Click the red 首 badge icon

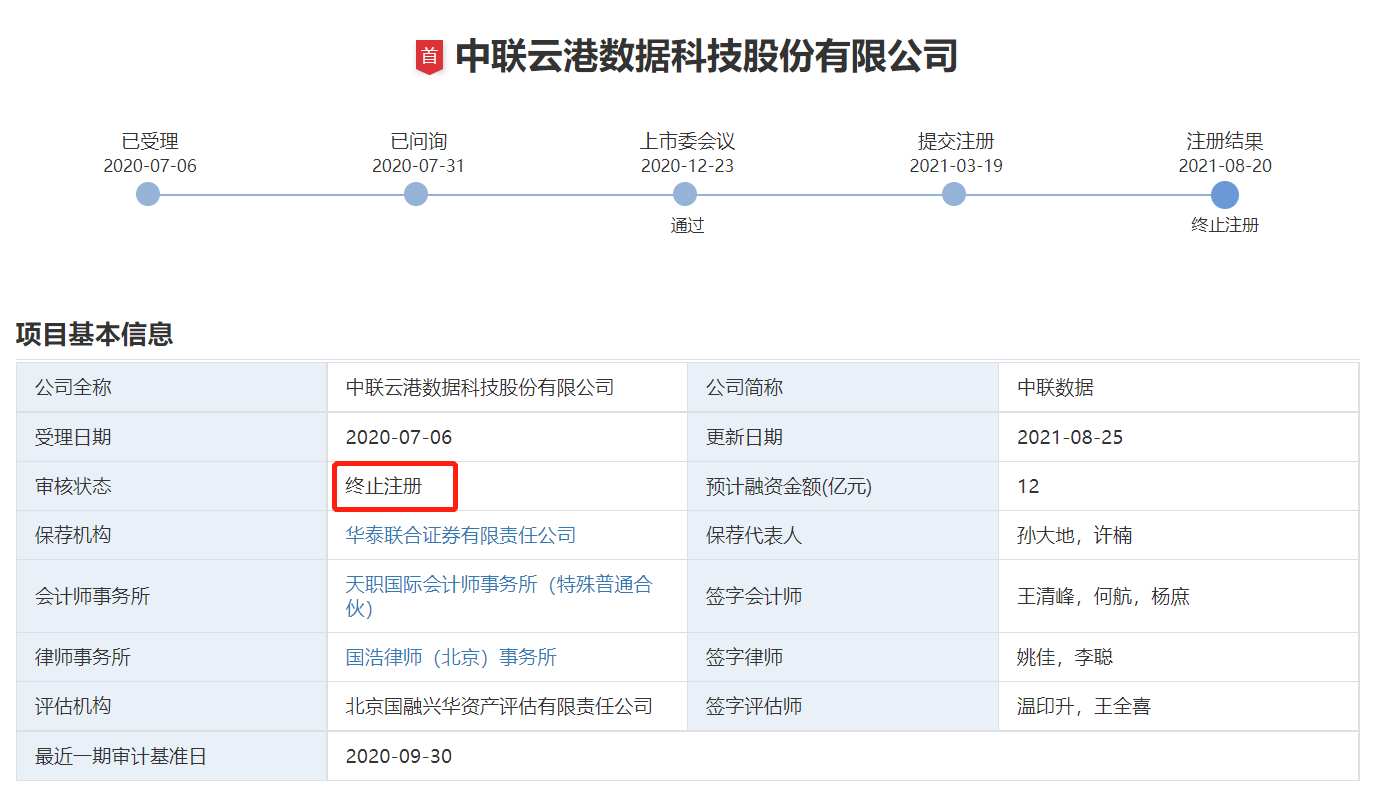(429, 56)
